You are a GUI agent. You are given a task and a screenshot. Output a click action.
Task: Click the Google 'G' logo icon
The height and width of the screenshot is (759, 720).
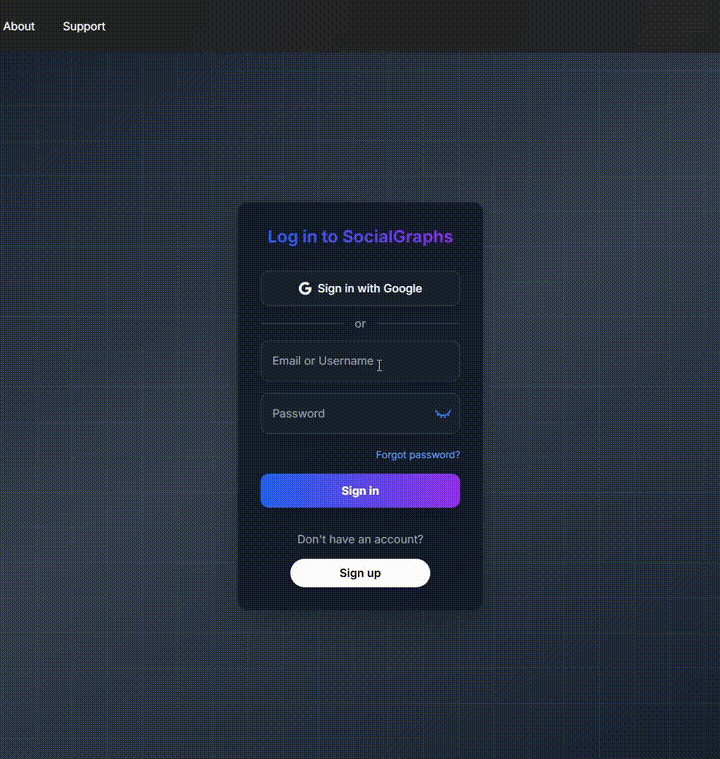pyautogui.click(x=305, y=288)
